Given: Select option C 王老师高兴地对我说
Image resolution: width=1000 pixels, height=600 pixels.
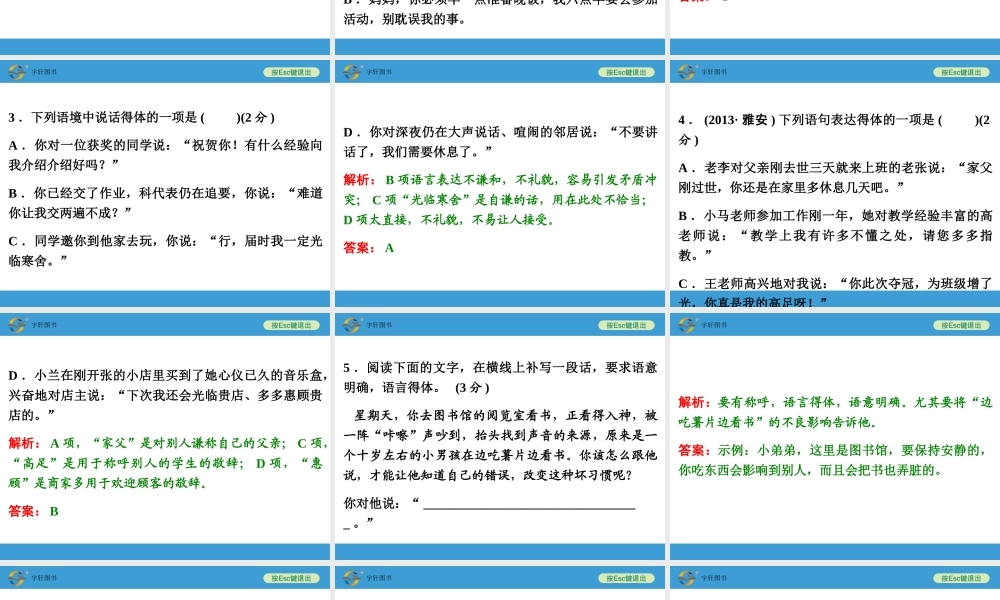Looking at the screenshot, I should (835, 291).
